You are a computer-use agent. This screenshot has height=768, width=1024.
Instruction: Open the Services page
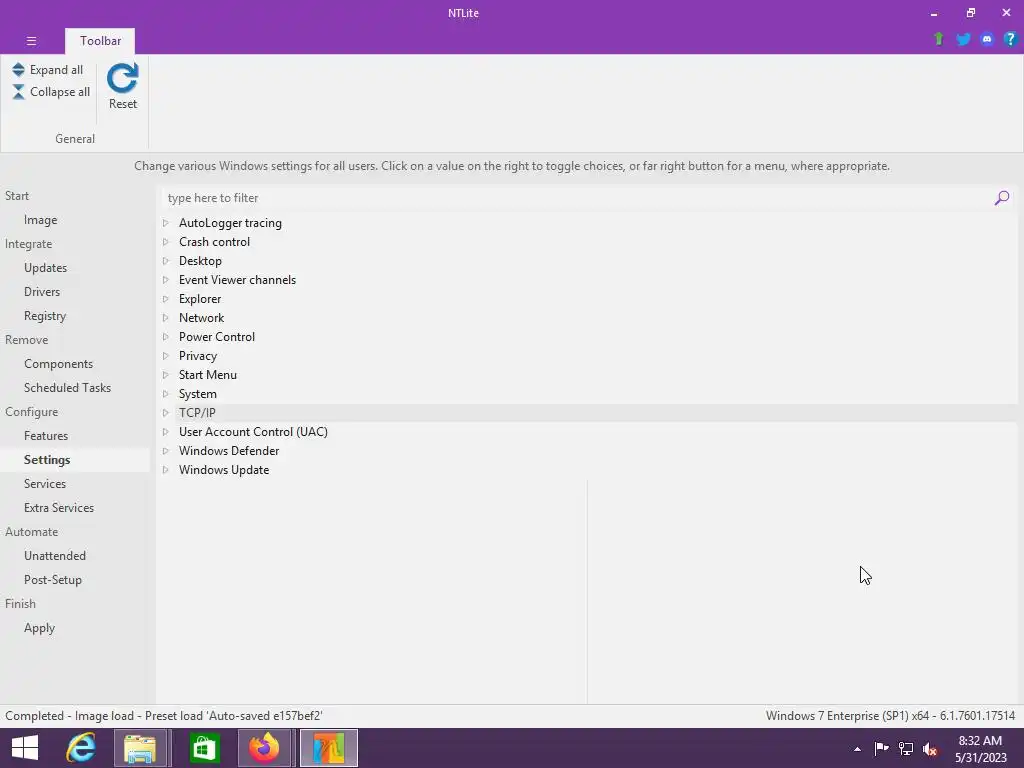tap(44, 484)
